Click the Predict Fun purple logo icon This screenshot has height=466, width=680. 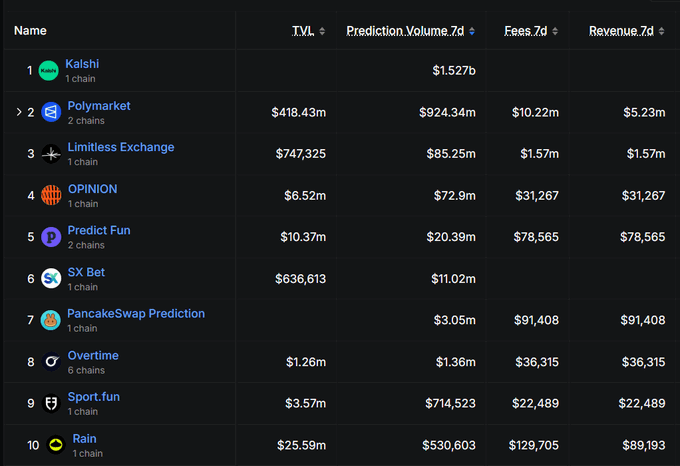click(51, 237)
